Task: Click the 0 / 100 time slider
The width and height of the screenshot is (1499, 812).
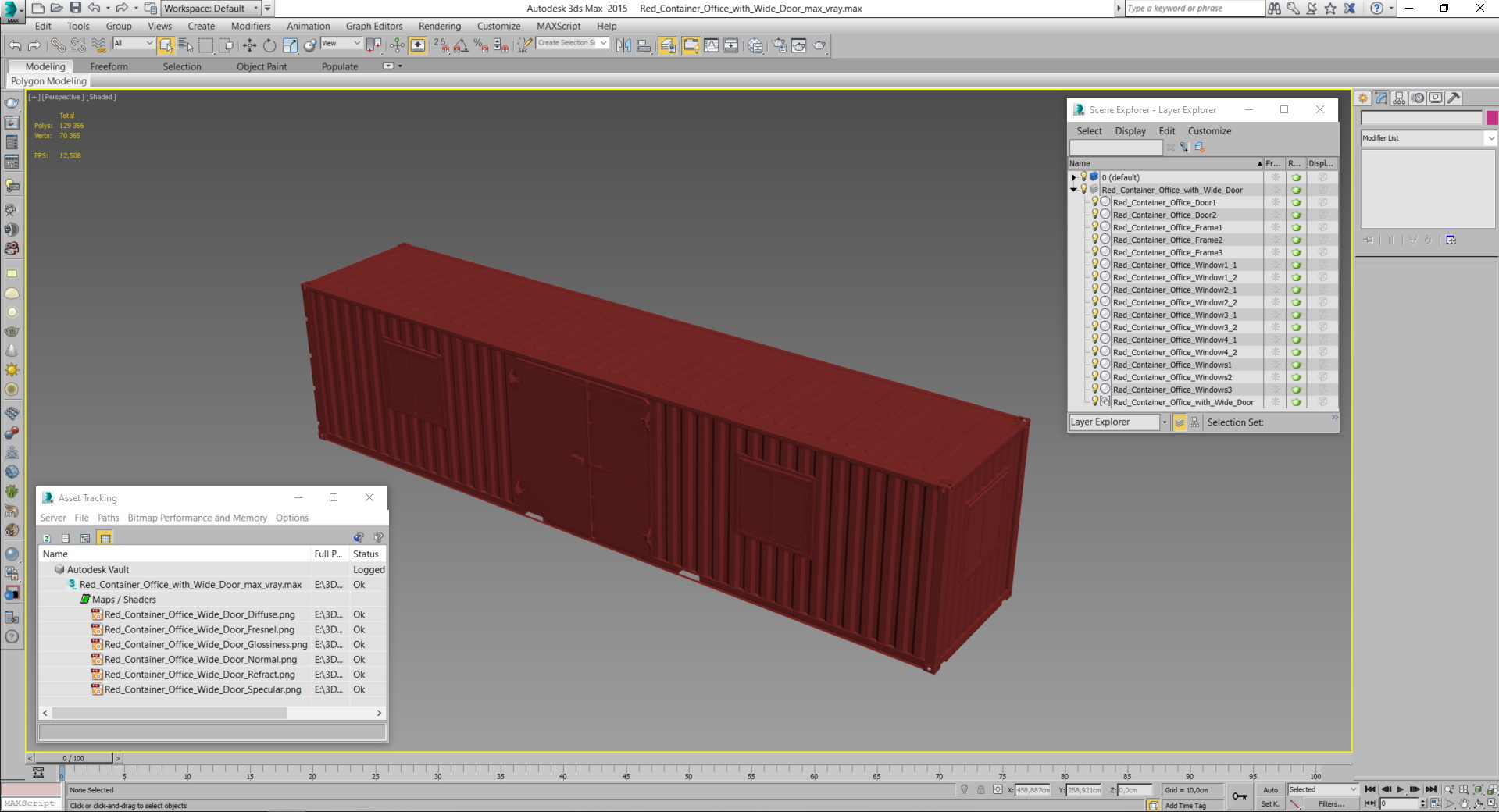Action: point(74,758)
